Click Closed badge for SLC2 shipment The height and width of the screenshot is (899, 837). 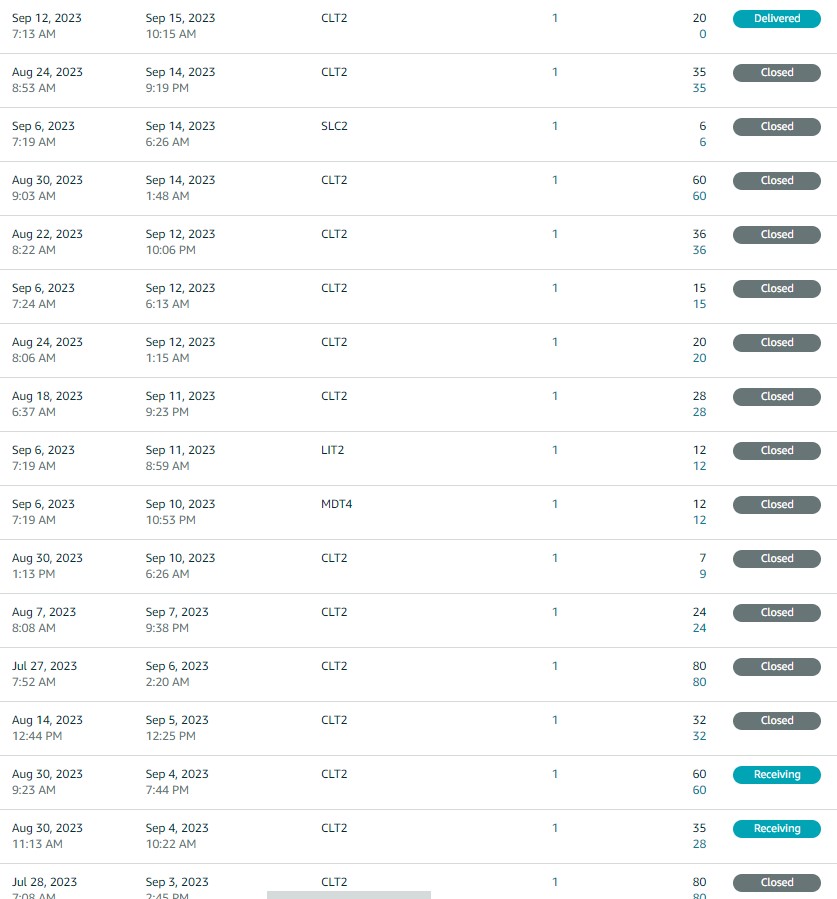(x=777, y=127)
